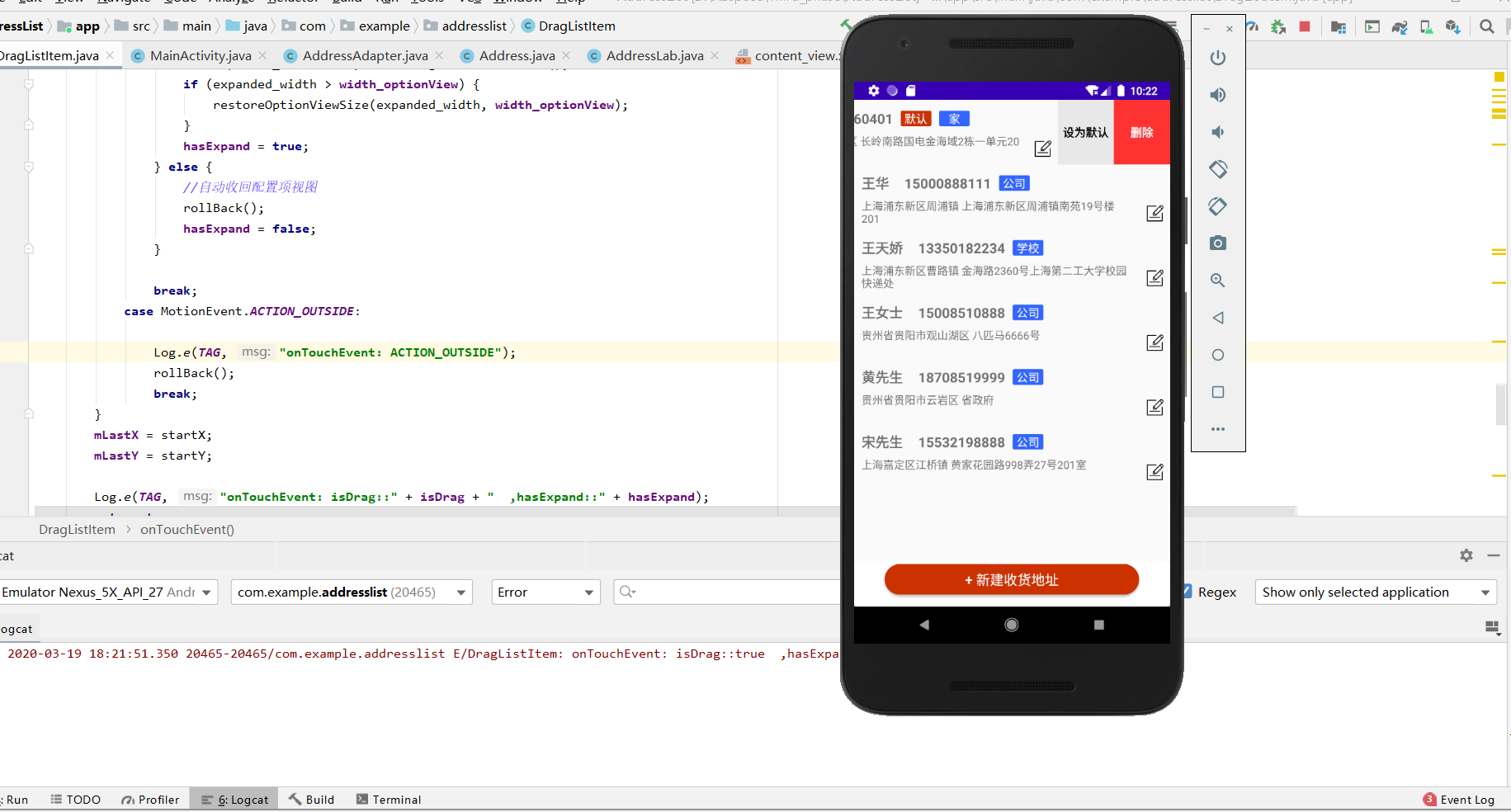Close the MainActivity.java tab
The height and width of the screenshot is (812, 1511).
[262, 55]
